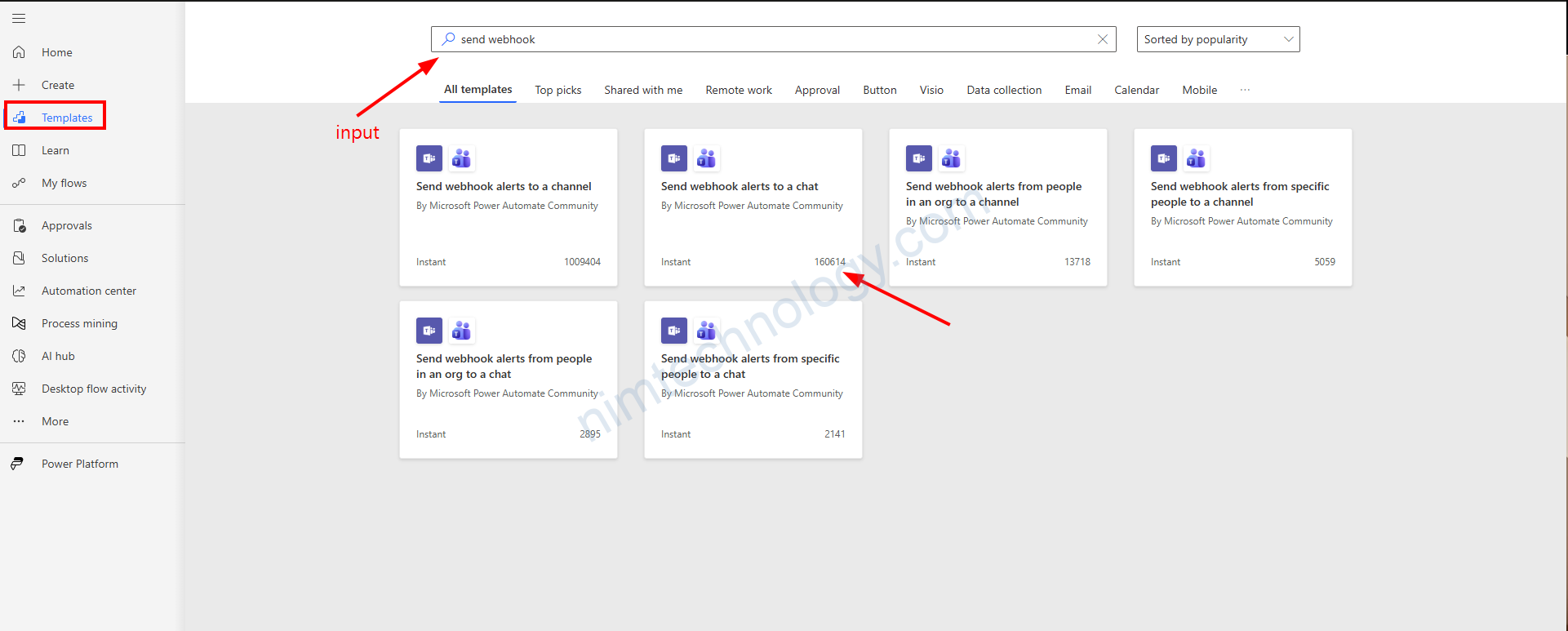Click the Home icon in sidebar
Screen dimensions: 1568x631
19,52
